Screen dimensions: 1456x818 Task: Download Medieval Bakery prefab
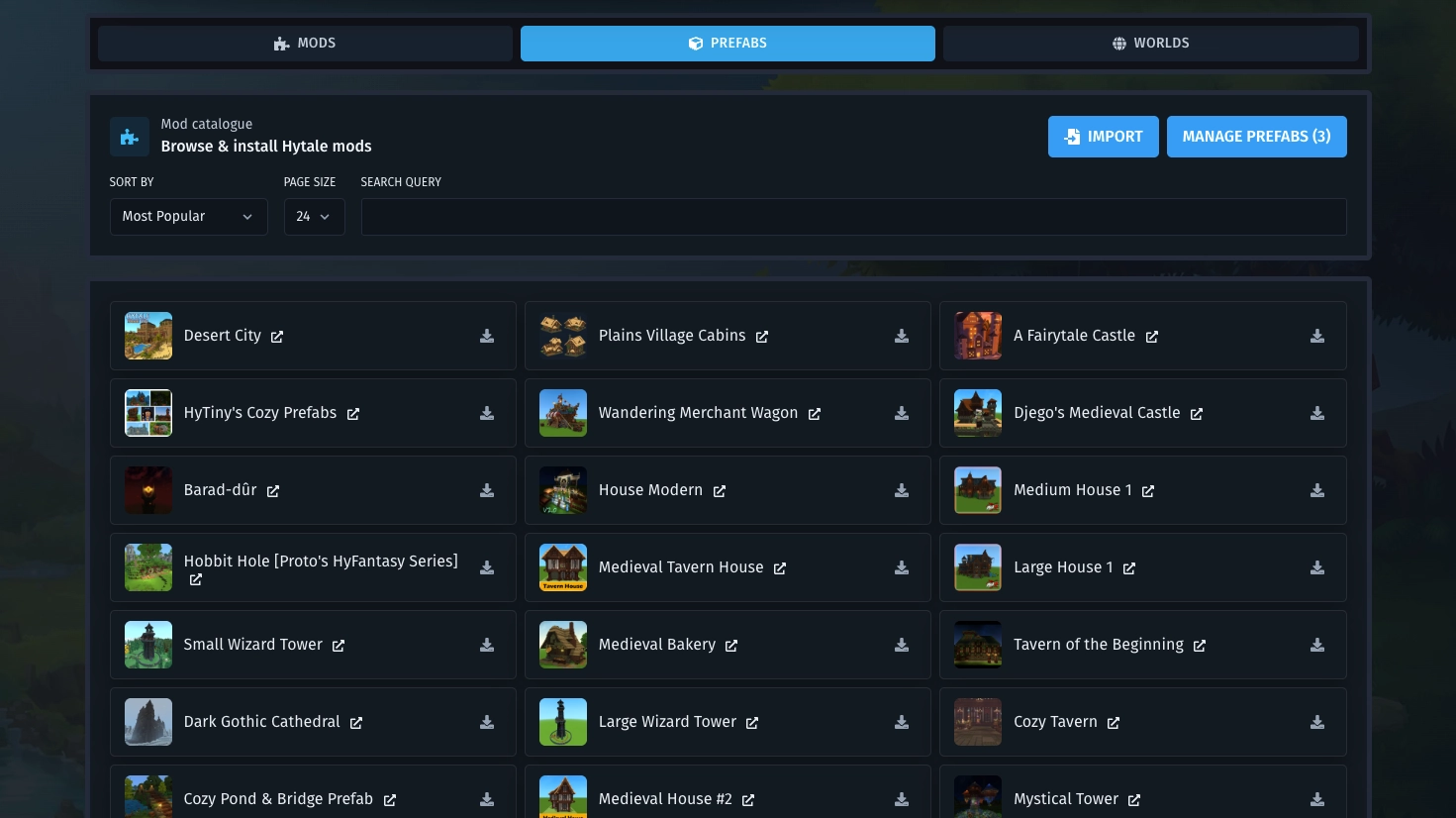(902, 646)
